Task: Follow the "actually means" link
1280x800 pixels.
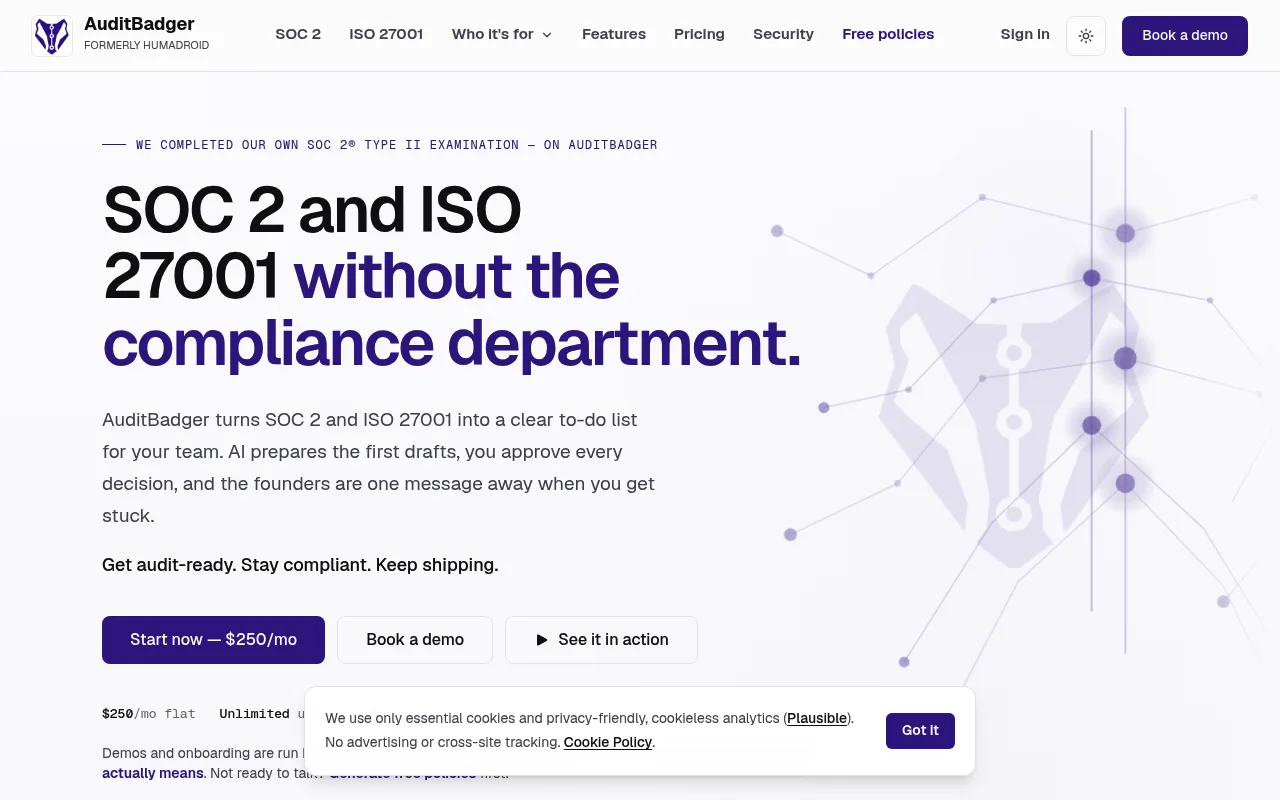Action: (x=153, y=773)
